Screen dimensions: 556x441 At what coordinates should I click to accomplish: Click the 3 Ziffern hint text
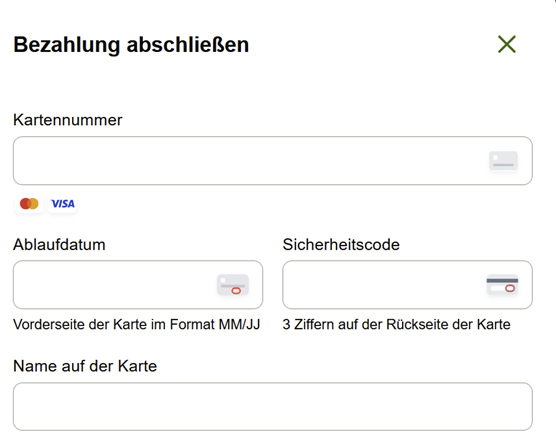point(396,324)
